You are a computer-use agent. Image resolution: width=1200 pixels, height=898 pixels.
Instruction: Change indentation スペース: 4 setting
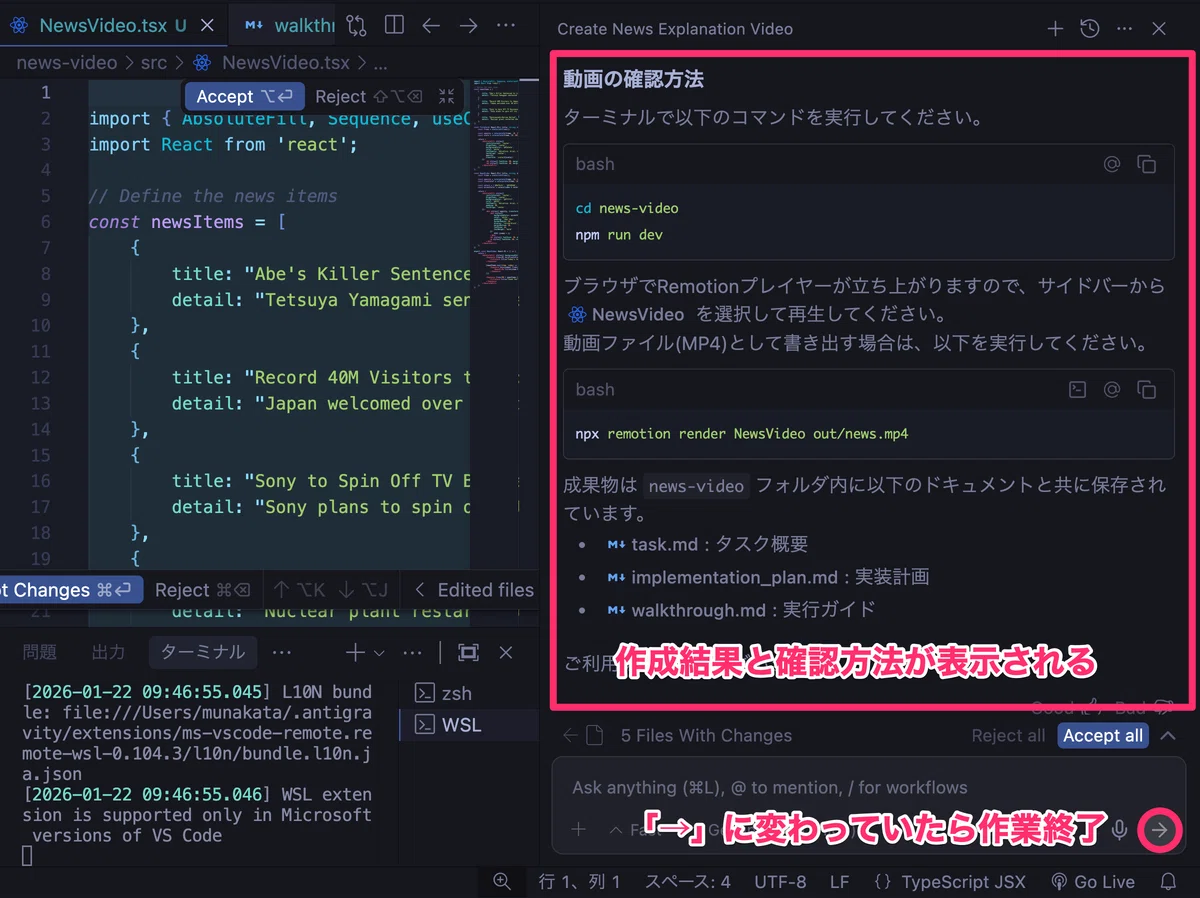pos(688,882)
